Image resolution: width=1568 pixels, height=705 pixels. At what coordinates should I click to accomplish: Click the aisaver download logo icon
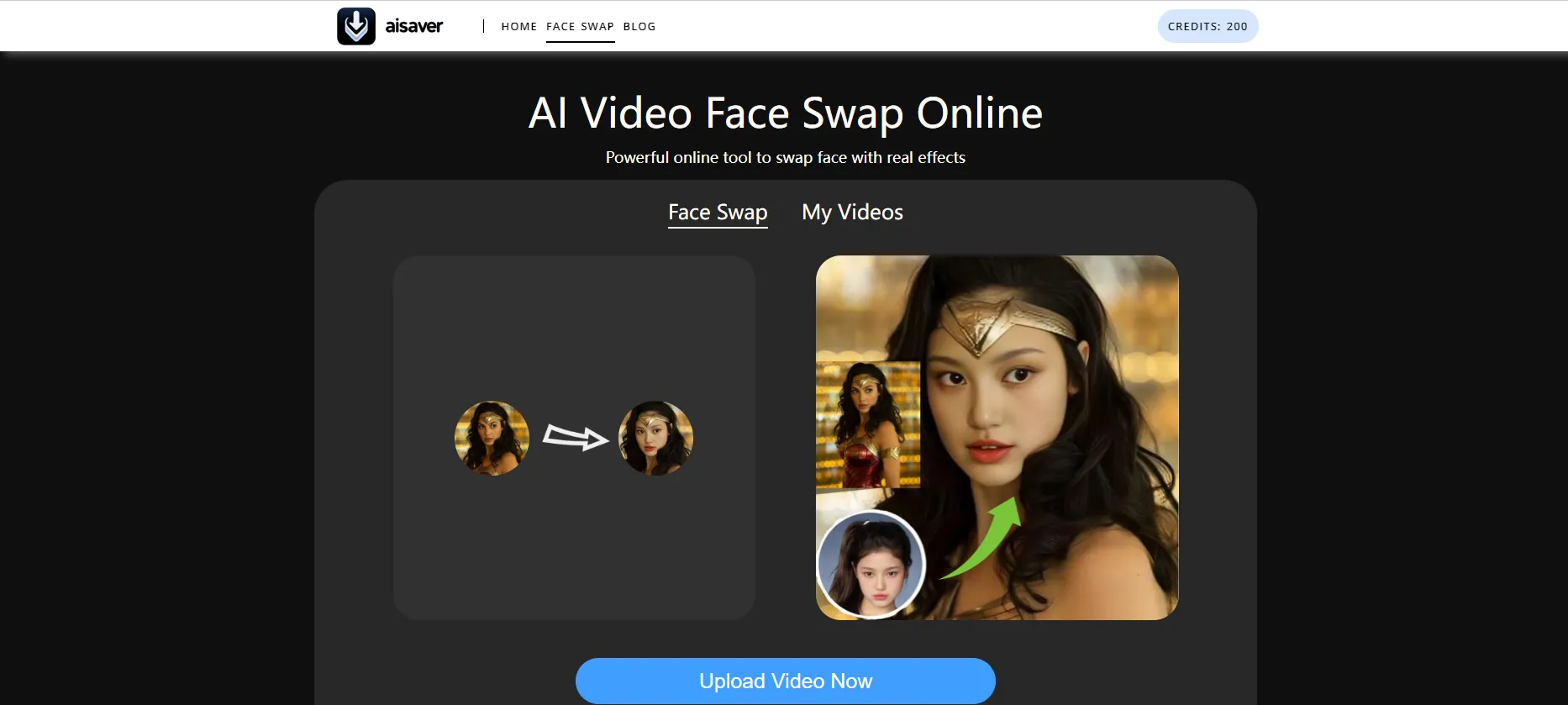pyautogui.click(x=356, y=26)
